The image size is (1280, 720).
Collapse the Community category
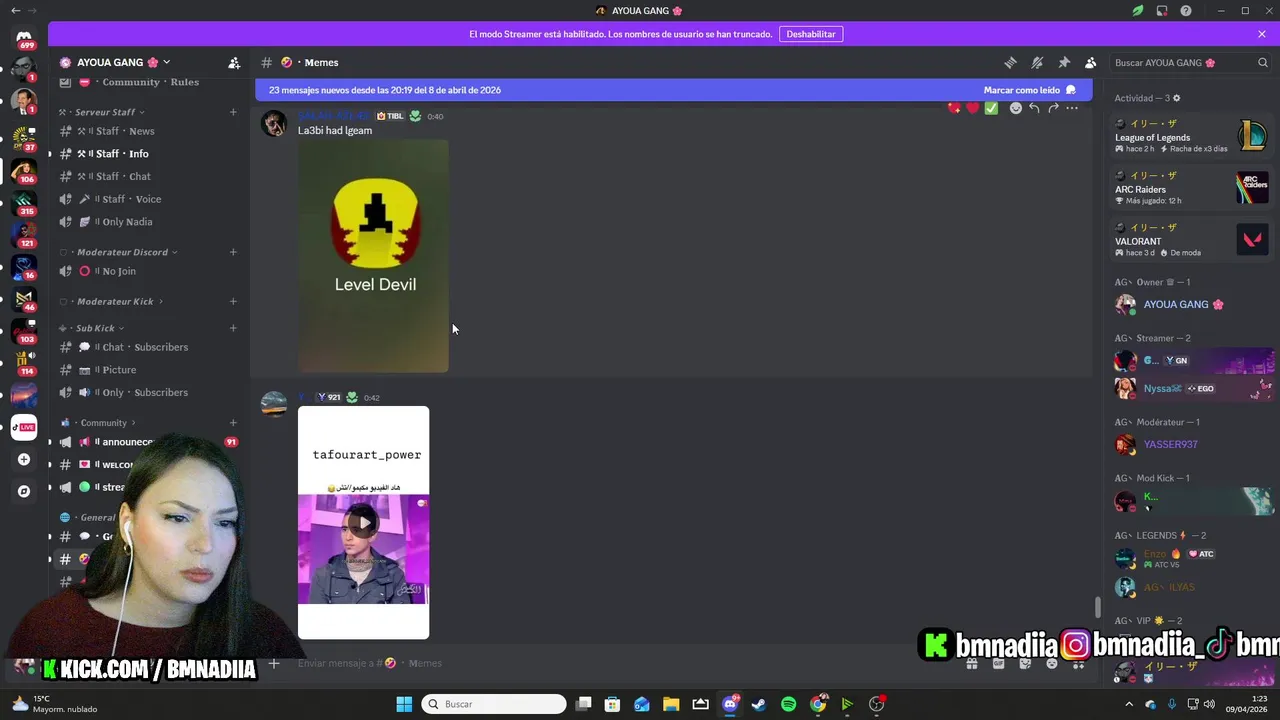click(x=98, y=422)
